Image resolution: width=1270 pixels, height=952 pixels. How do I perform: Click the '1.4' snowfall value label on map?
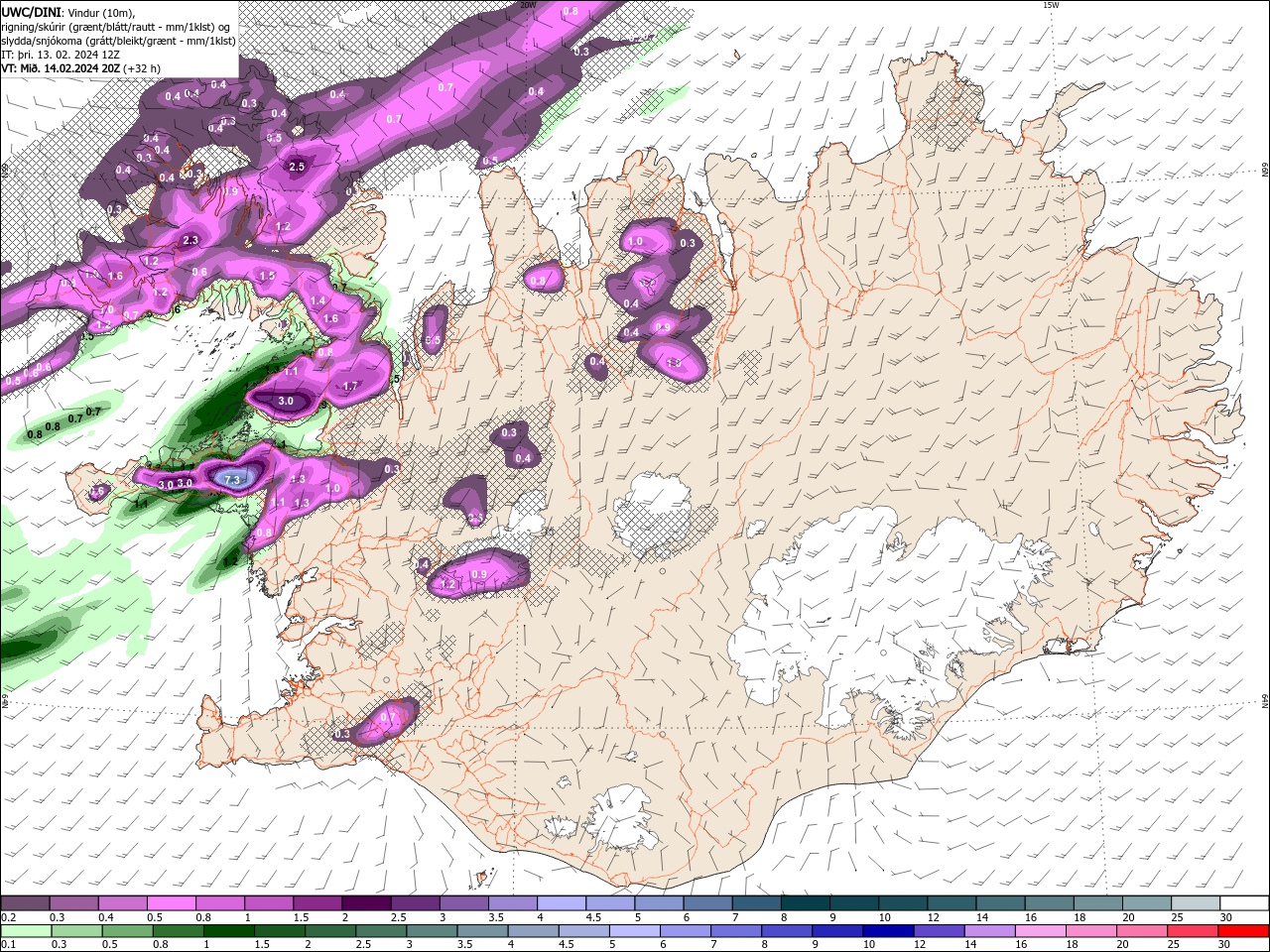(x=317, y=300)
